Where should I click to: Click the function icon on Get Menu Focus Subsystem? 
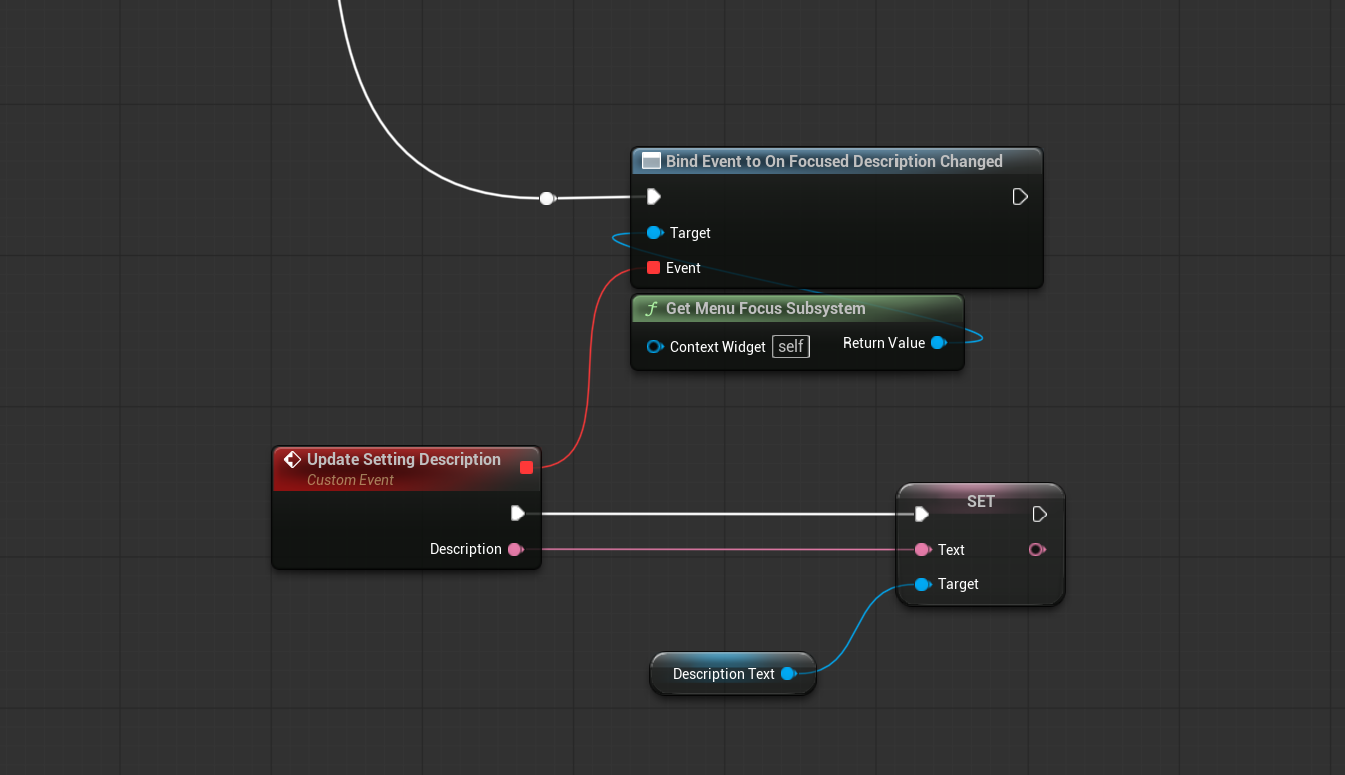click(652, 308)
